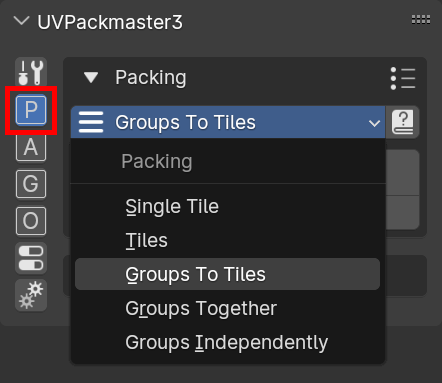Select the P packing tab icon
This screenshot has height=383, width=442.
[31, 110]
